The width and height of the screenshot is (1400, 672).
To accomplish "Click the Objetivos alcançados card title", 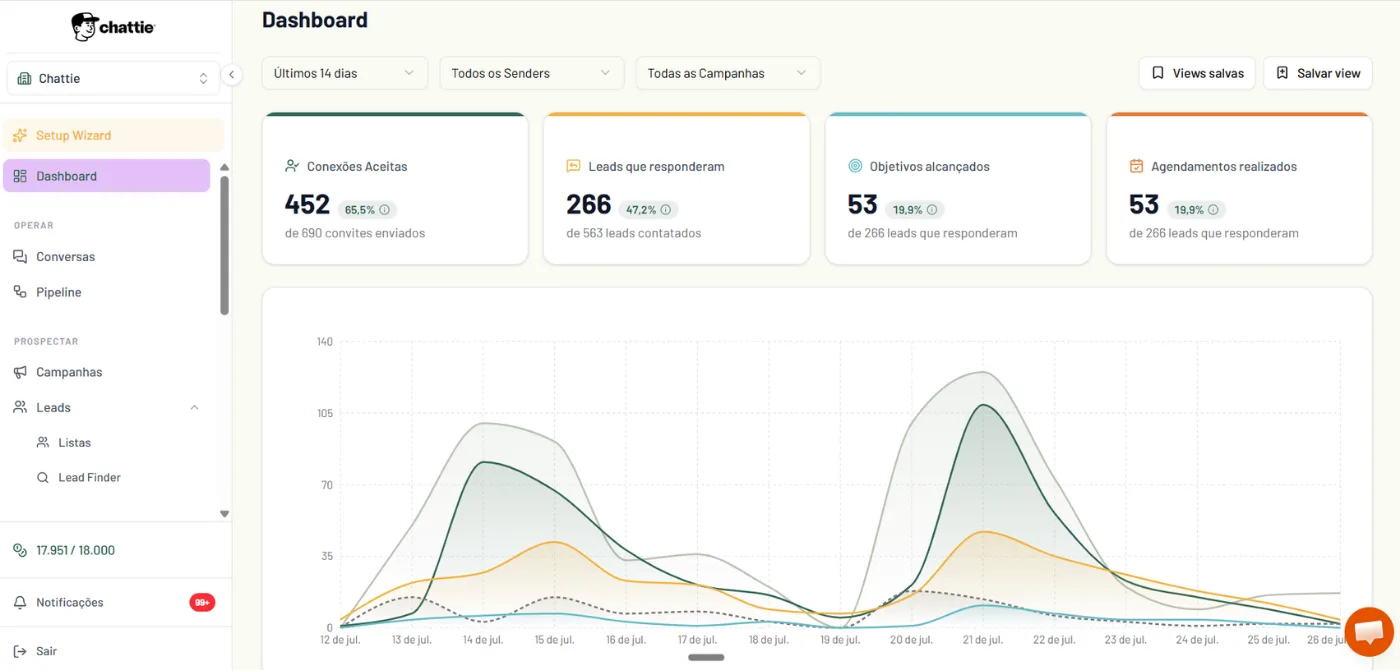I will 930,167.
